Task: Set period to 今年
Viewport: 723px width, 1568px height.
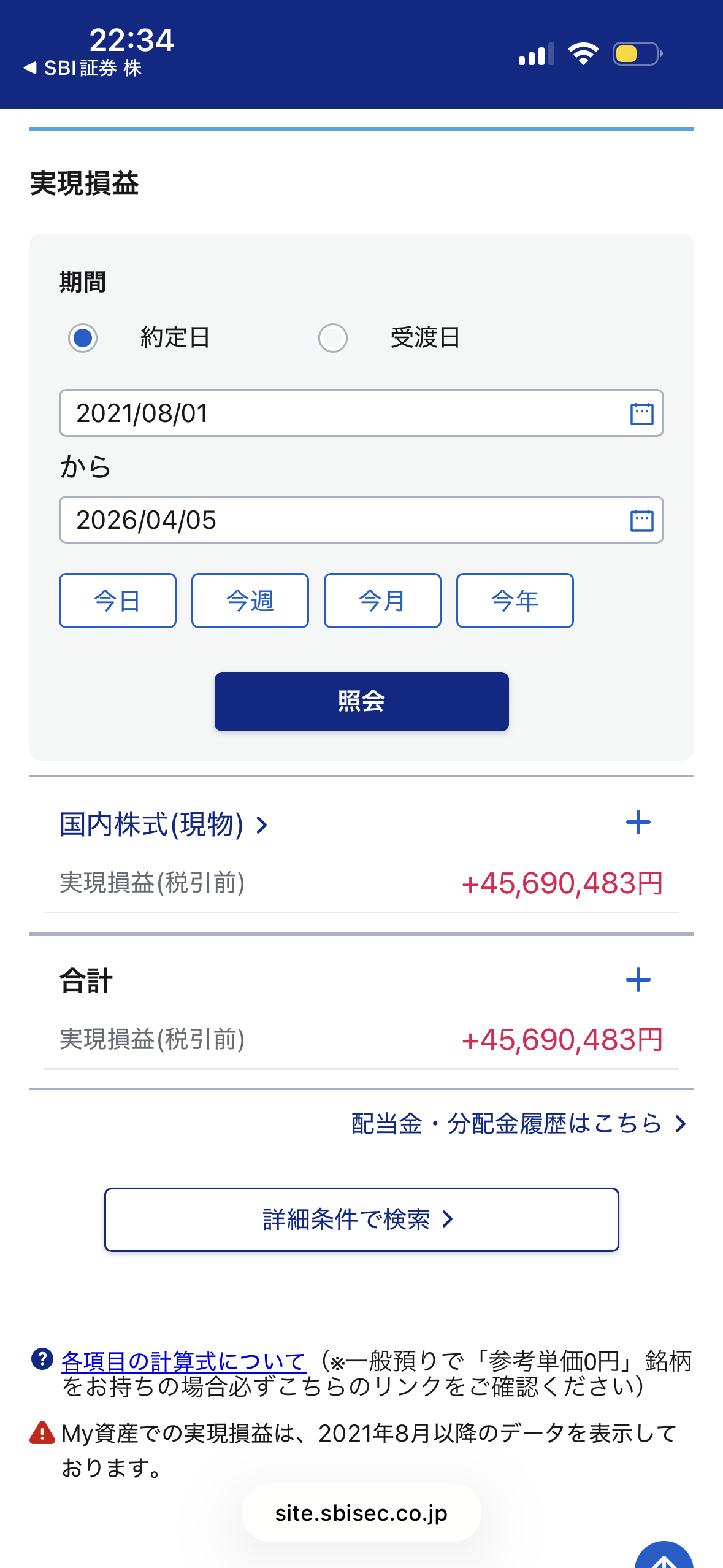Action: click(515, 601)
